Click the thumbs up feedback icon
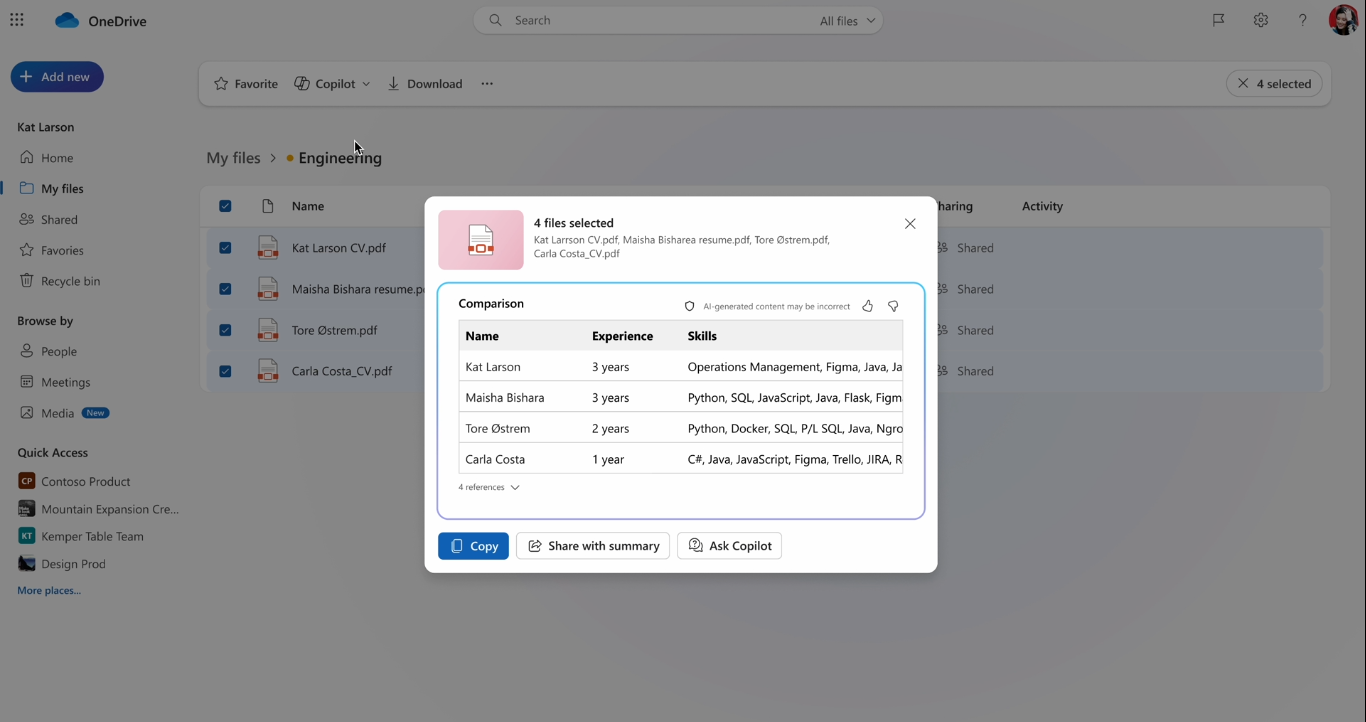 pyautogui.click(x=867, y=306)
